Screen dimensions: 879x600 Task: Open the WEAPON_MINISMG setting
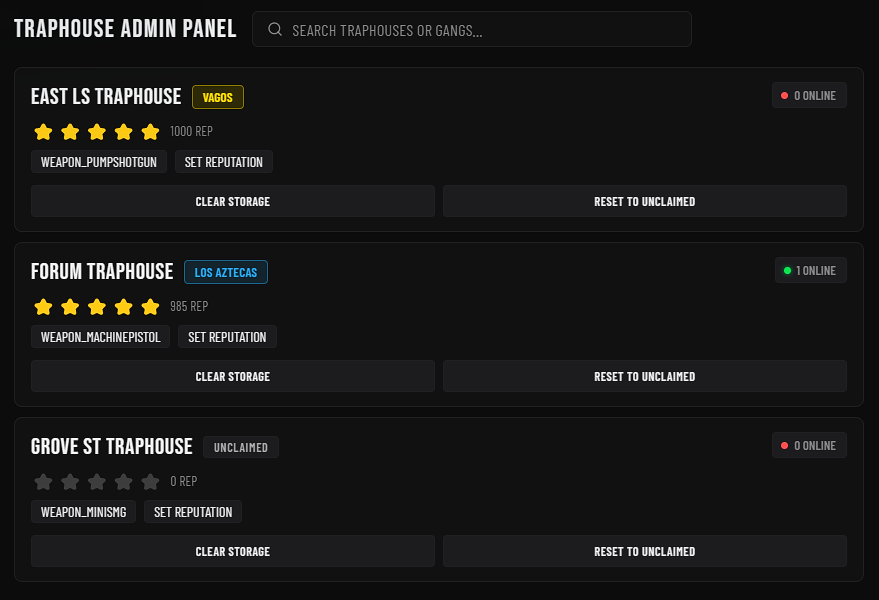click(84, 511)
